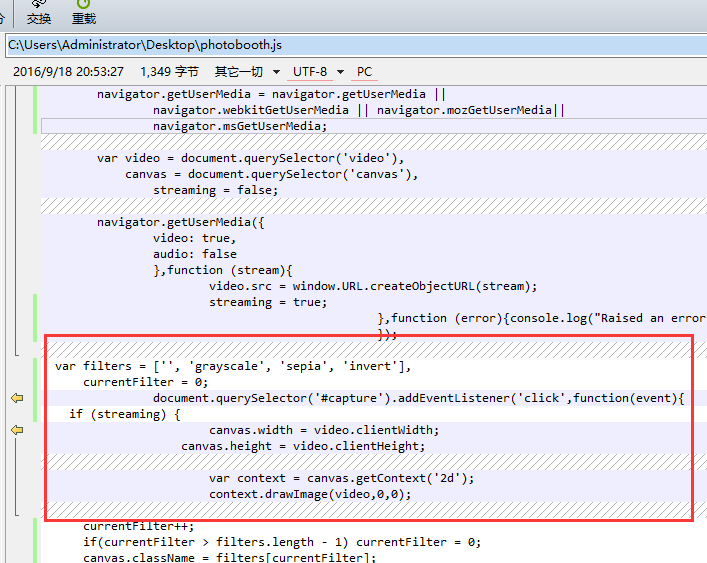This screenshot has width=707, height=563.
Task: Click the 'if (streaming) {' code line
Action: pyautogui.click(x=125, y=414)
